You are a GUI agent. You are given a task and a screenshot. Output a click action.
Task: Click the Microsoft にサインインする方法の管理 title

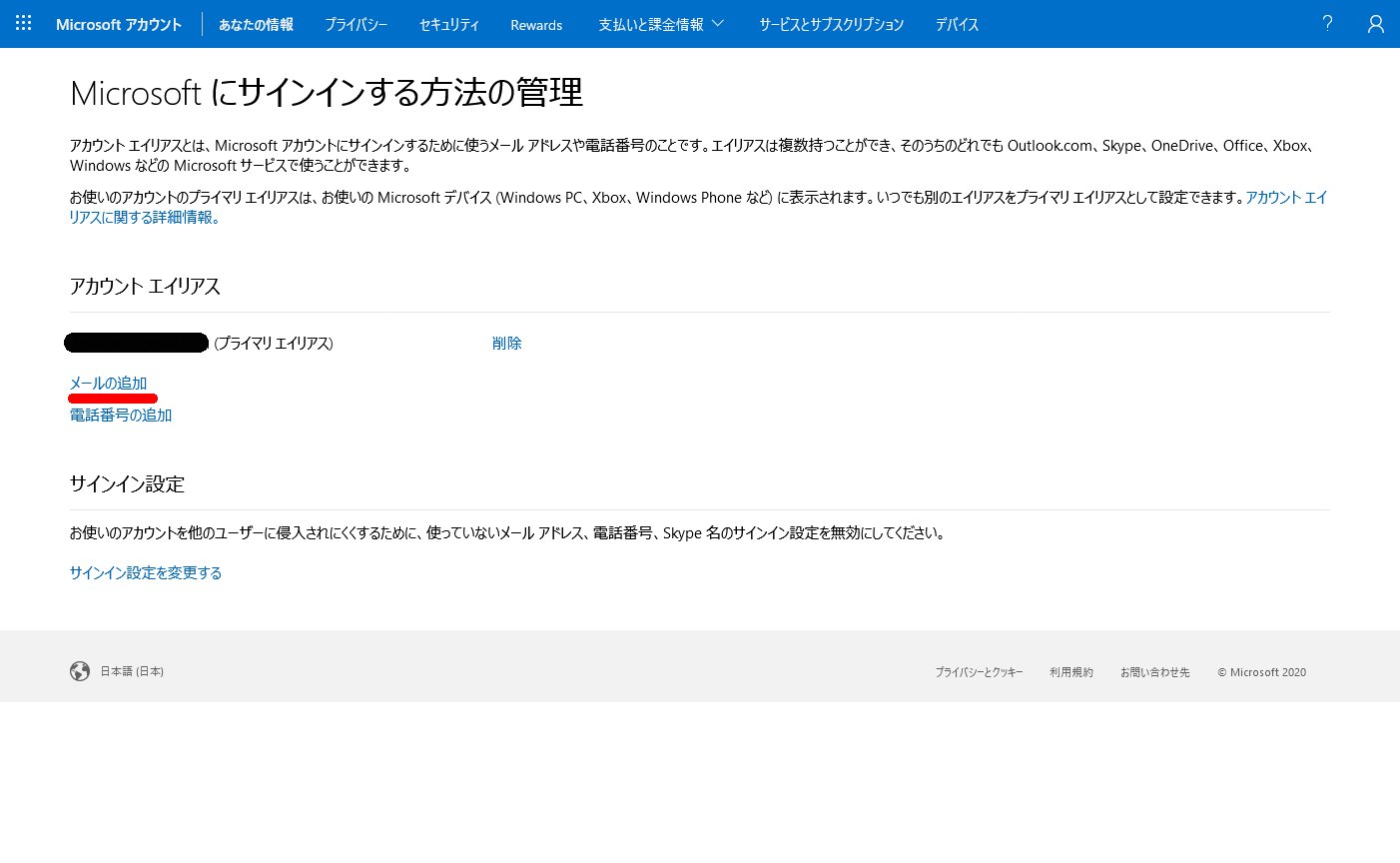tap(327, 93)
